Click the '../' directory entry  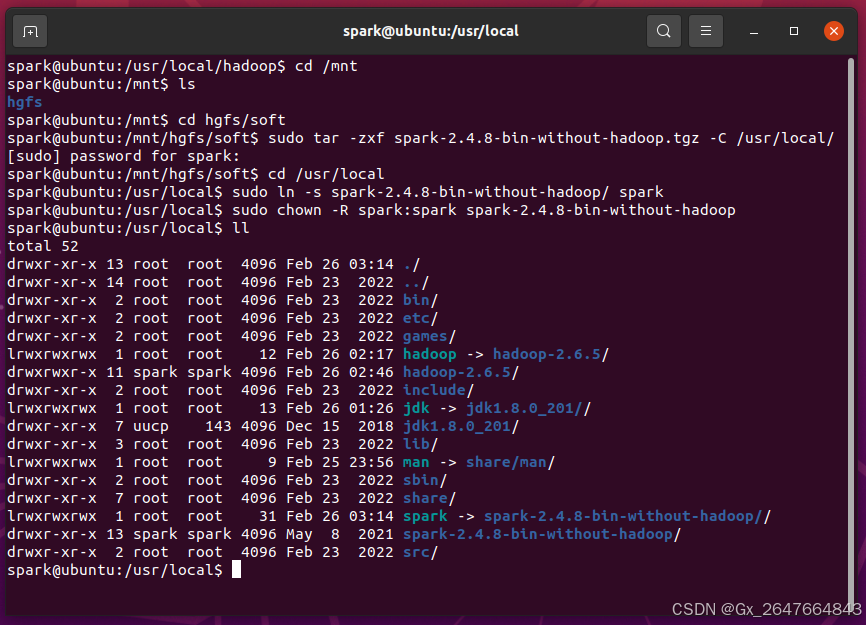(416, 282)
